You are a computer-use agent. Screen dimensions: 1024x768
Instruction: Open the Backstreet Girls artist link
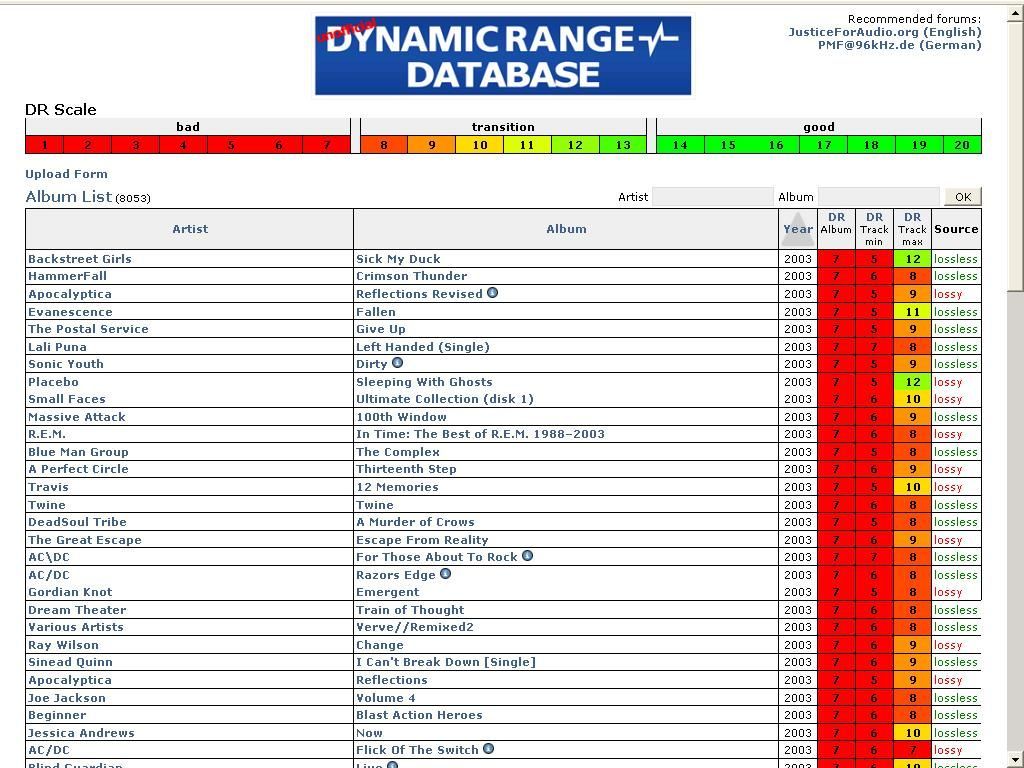pos(80,259)
